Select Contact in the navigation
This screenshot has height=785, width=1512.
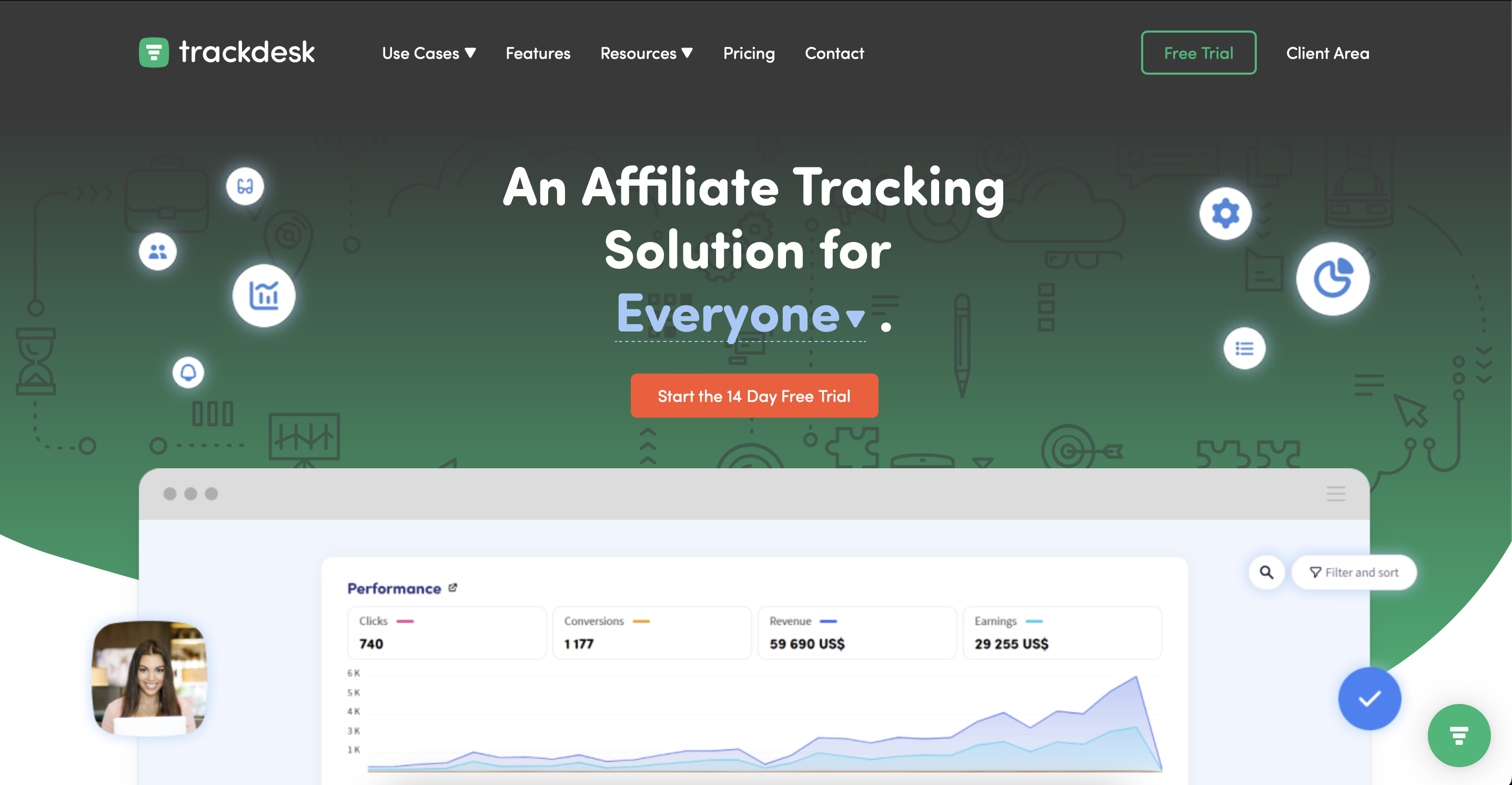click(x=834, y=53)
